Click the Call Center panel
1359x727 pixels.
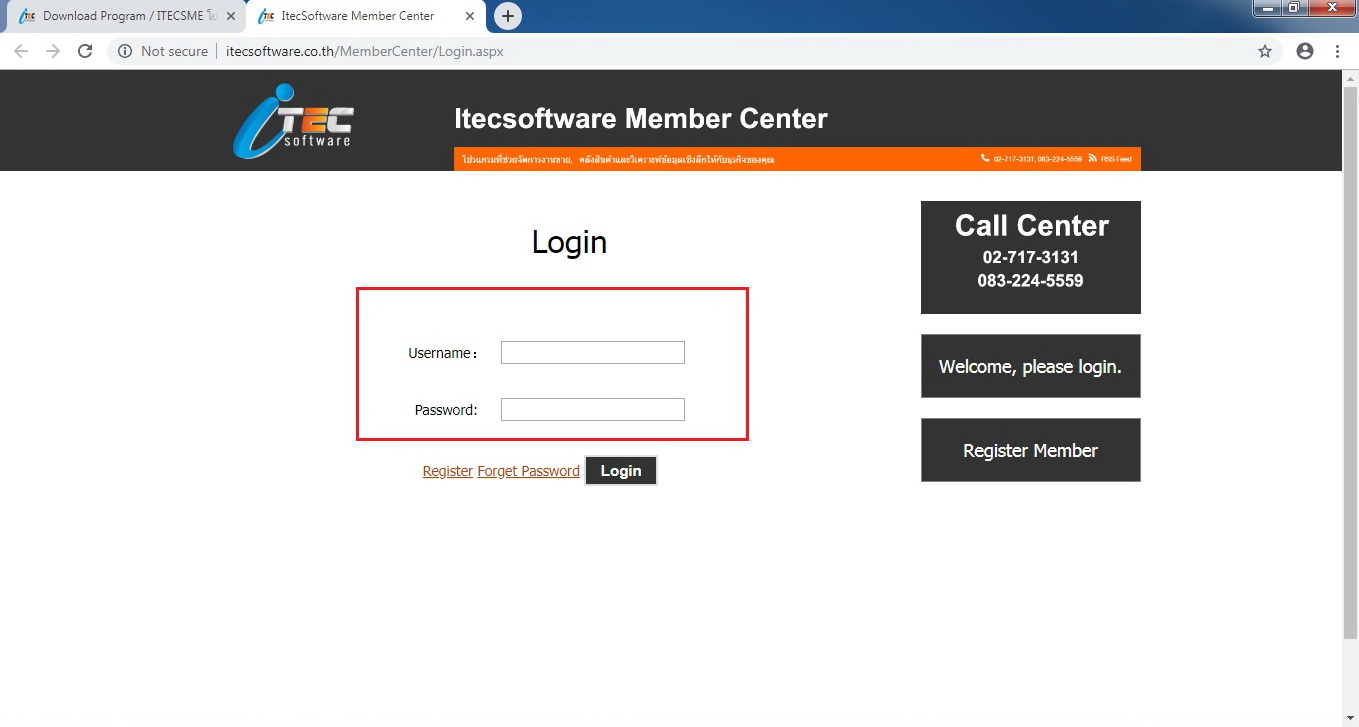tap(1031, 257)
